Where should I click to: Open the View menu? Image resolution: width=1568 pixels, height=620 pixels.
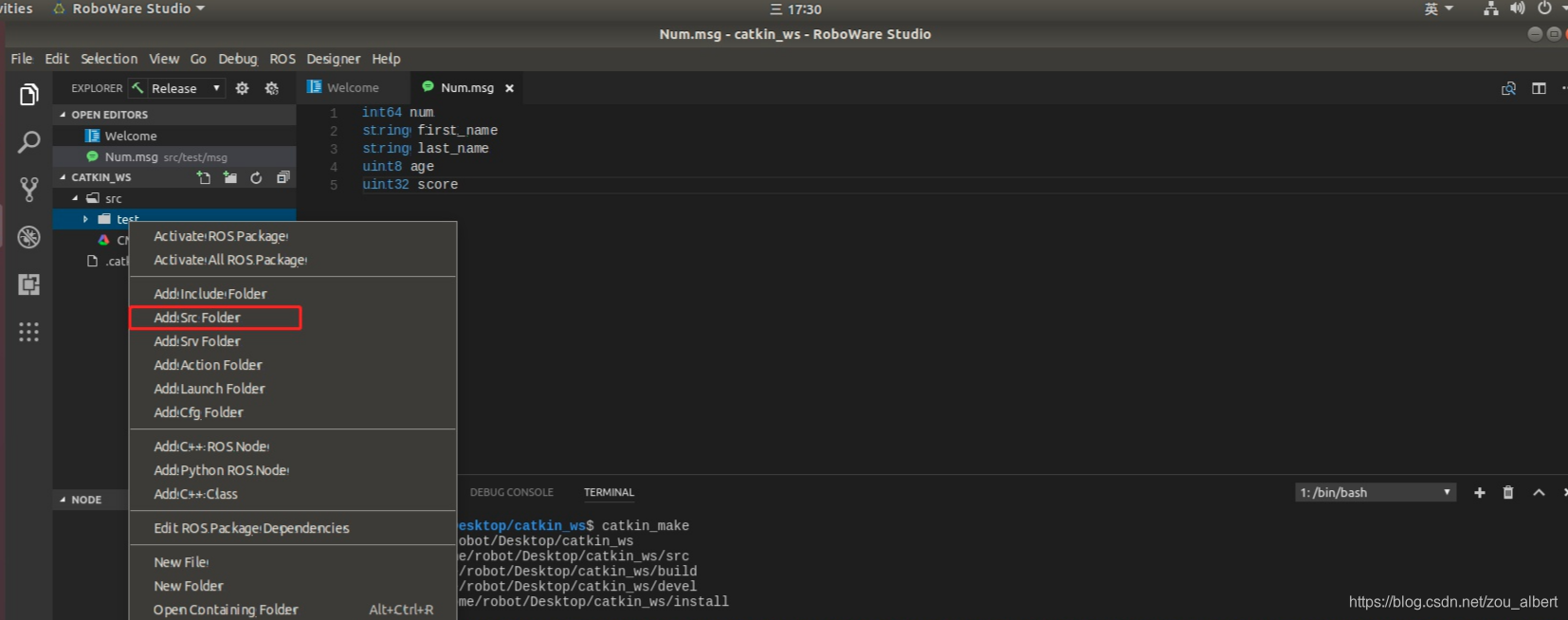(164, 59)
